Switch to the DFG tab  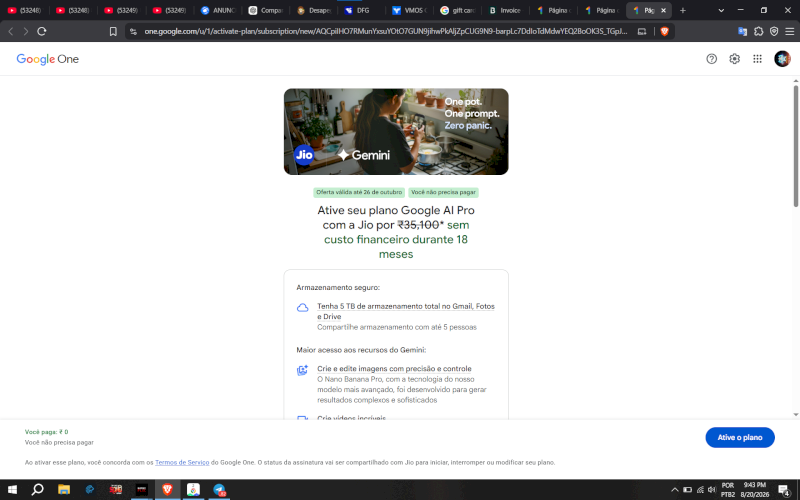[x=362, y=10]
